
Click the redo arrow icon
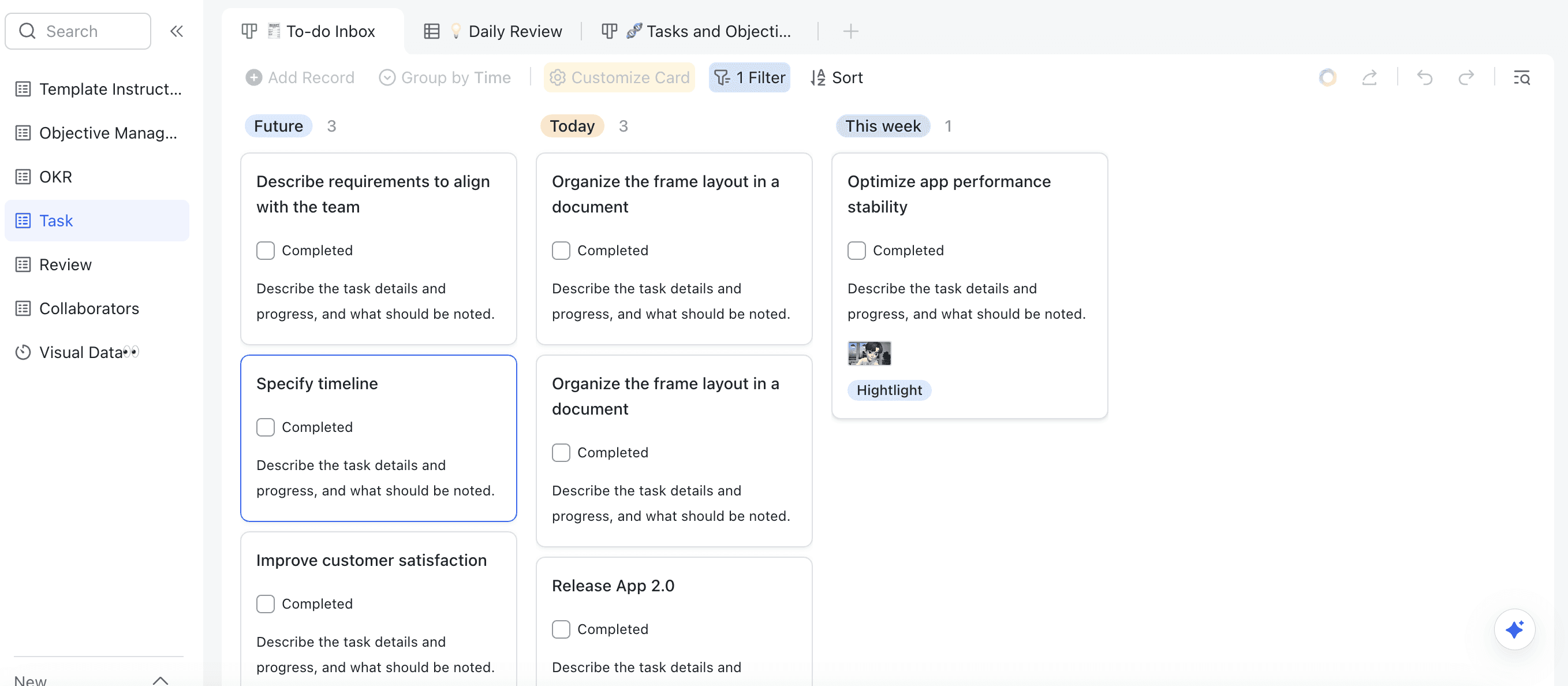click(x=1466, y=77)
